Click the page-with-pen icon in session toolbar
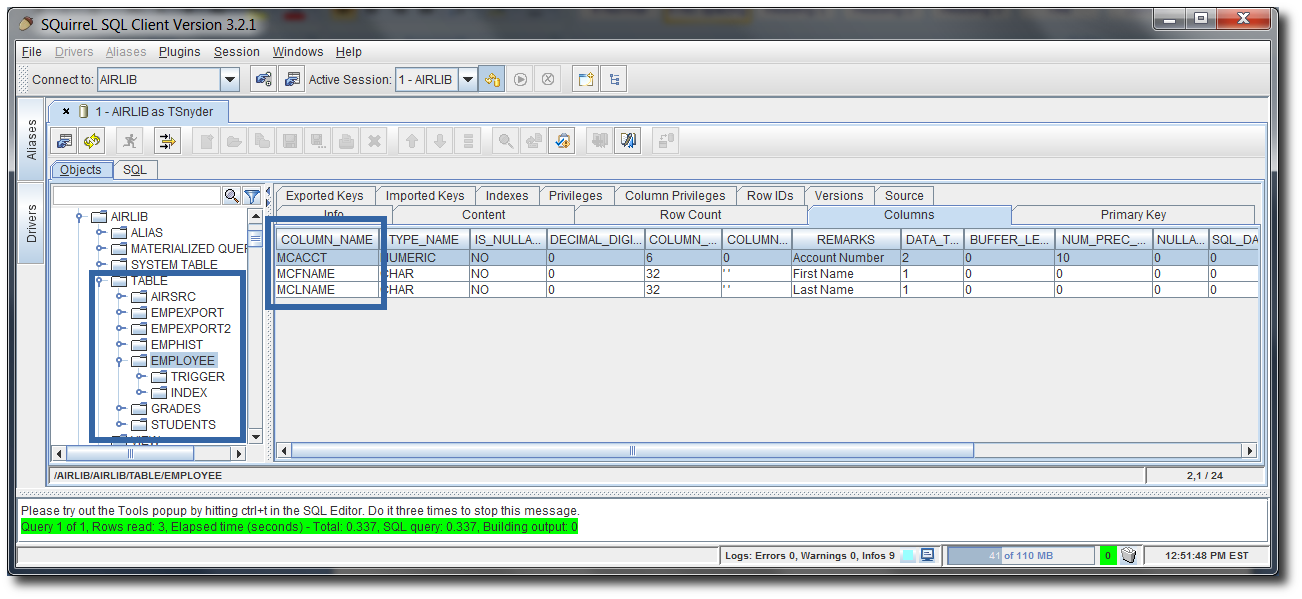This screenshot has width=1302, height=599. tap(628, 141)
